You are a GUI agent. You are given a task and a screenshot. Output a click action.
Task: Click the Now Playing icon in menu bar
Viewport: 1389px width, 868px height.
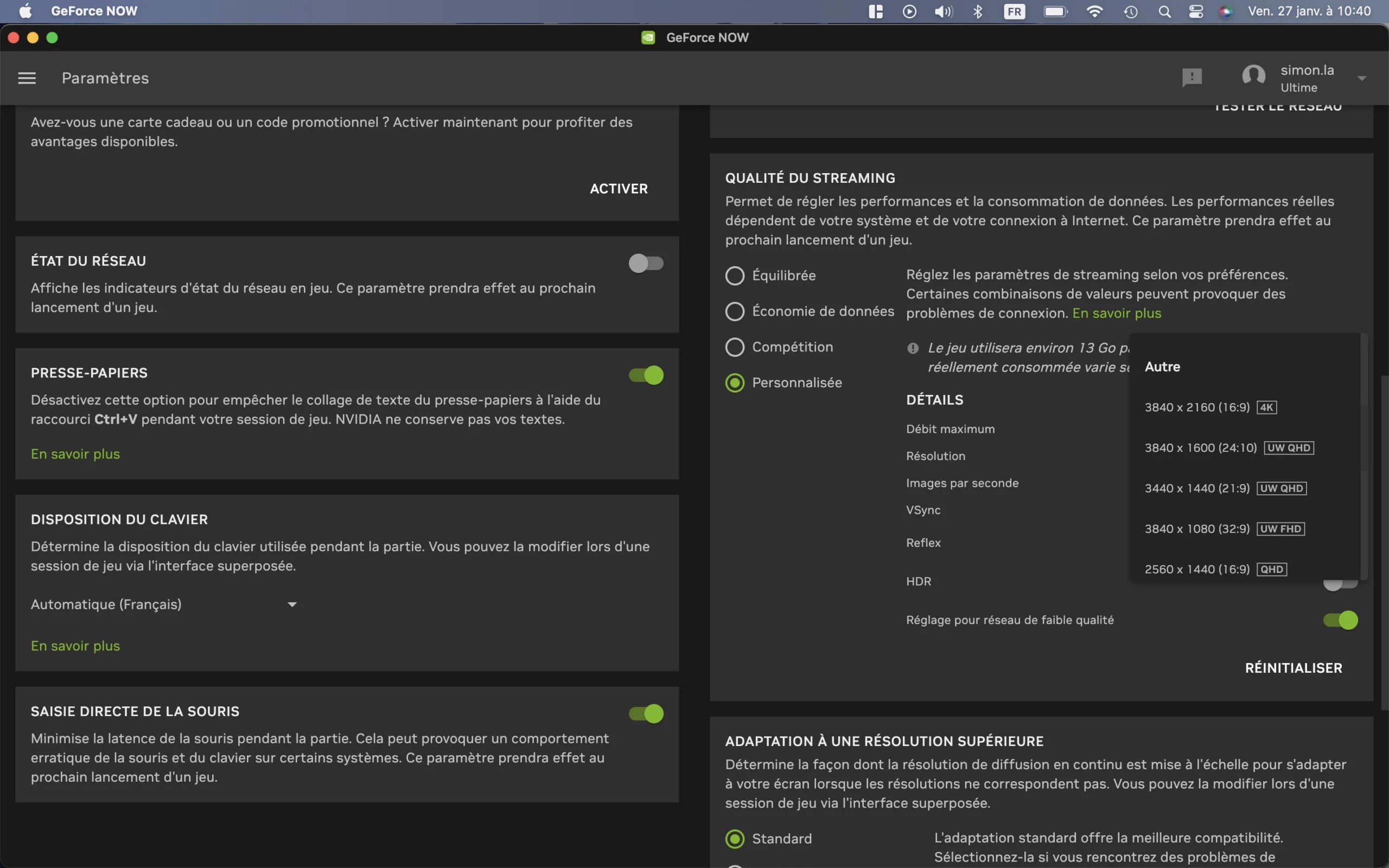909,11
